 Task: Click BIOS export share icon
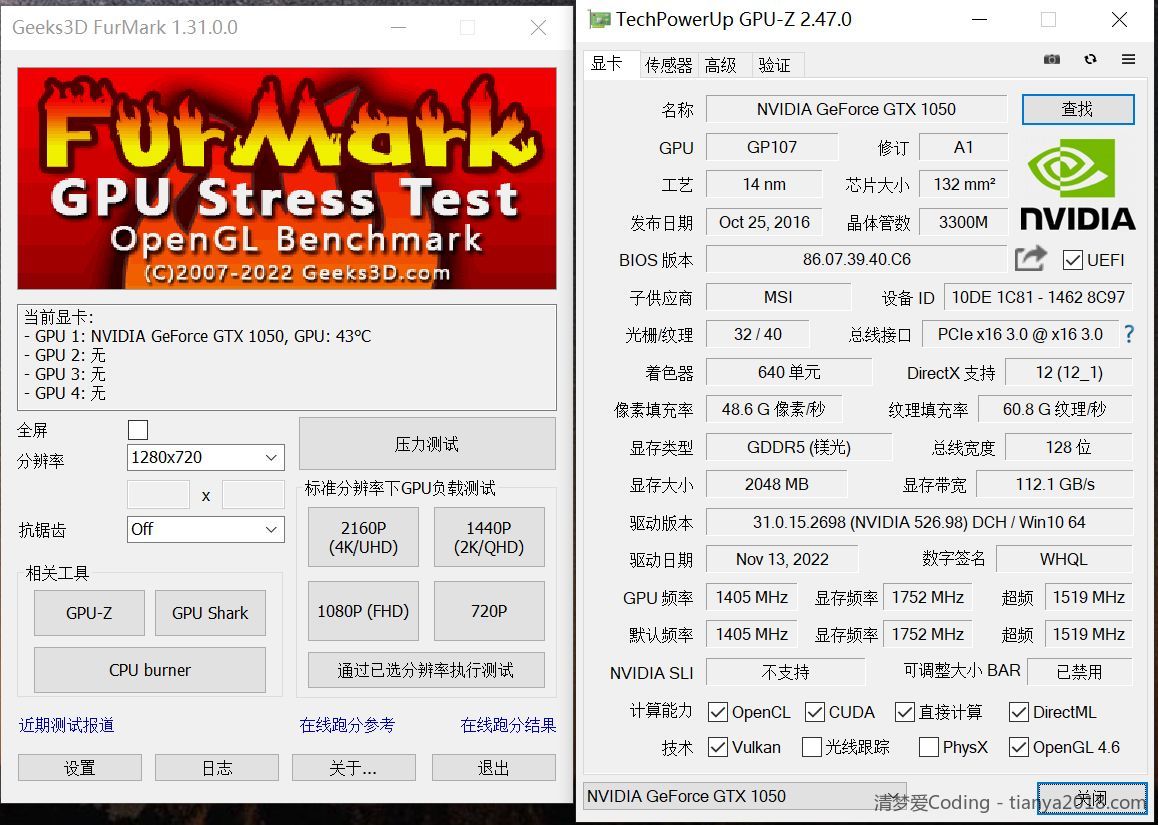[x=1031, y=259]
